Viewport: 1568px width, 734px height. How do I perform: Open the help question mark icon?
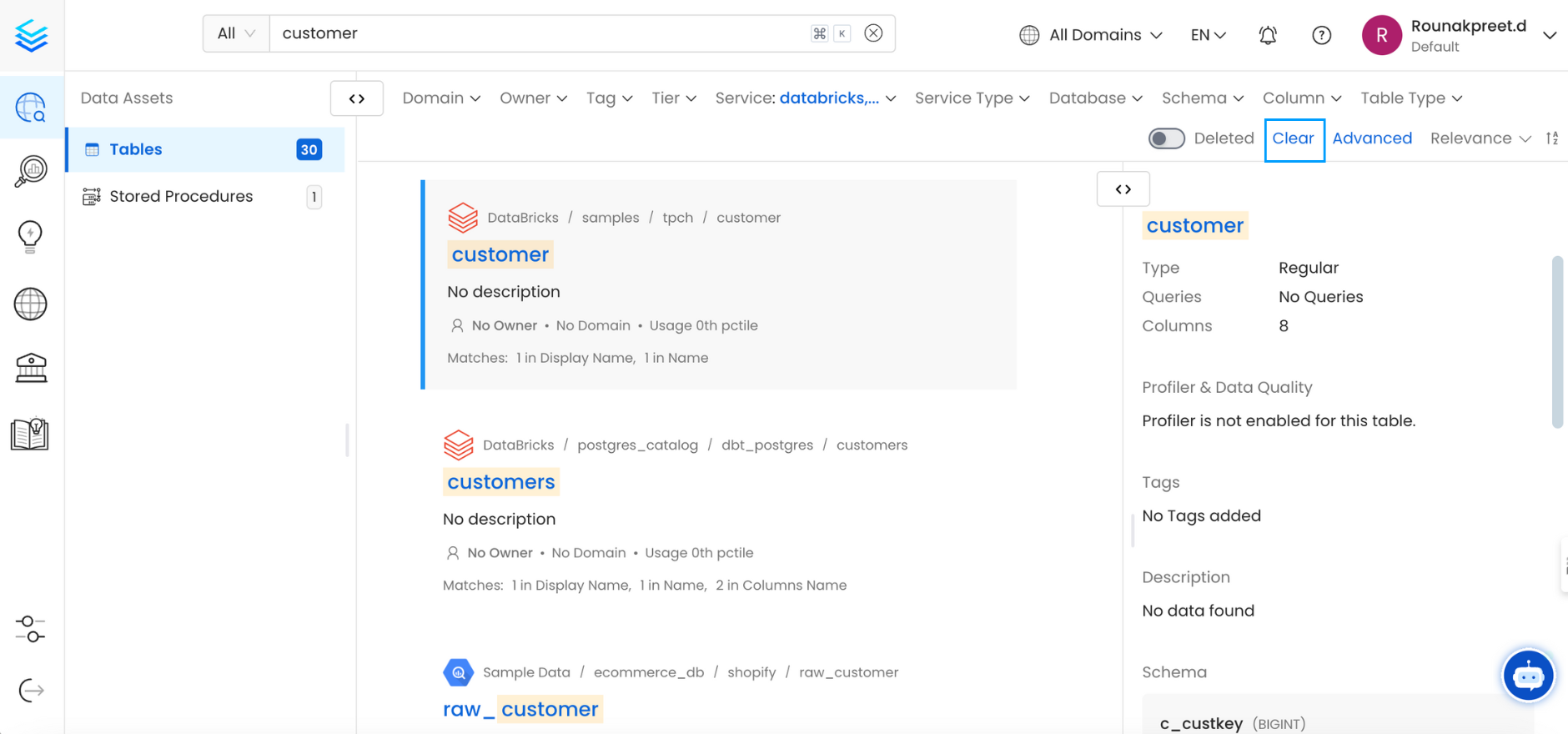1321,35
